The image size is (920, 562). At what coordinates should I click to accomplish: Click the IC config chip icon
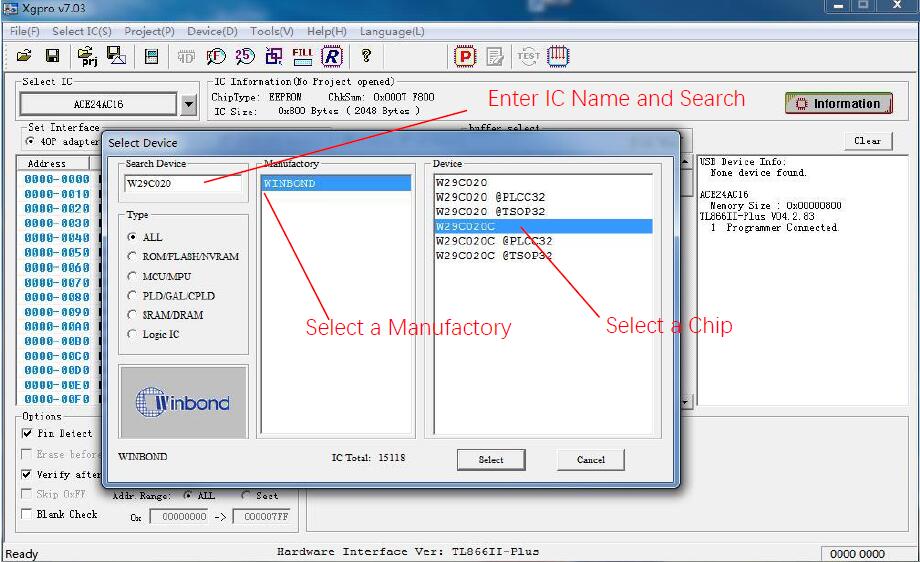coord(151,56)
